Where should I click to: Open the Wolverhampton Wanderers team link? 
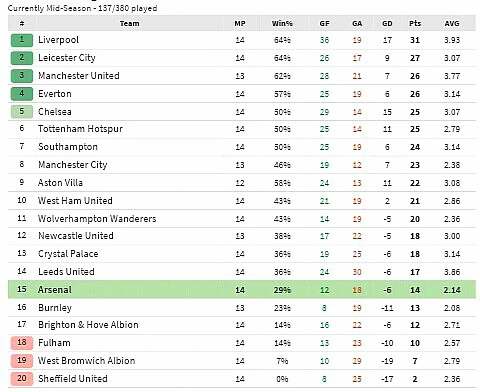[97, 219]
